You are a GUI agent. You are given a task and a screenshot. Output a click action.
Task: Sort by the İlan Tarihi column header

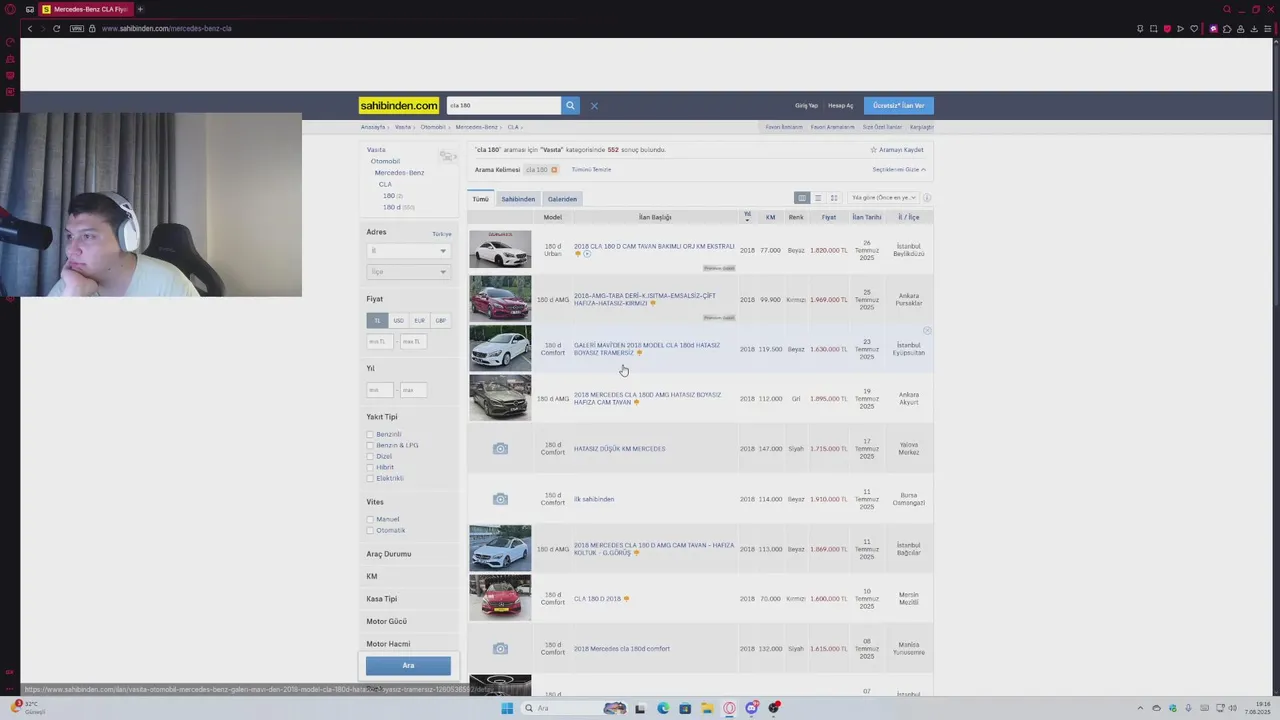click(867, 217)
